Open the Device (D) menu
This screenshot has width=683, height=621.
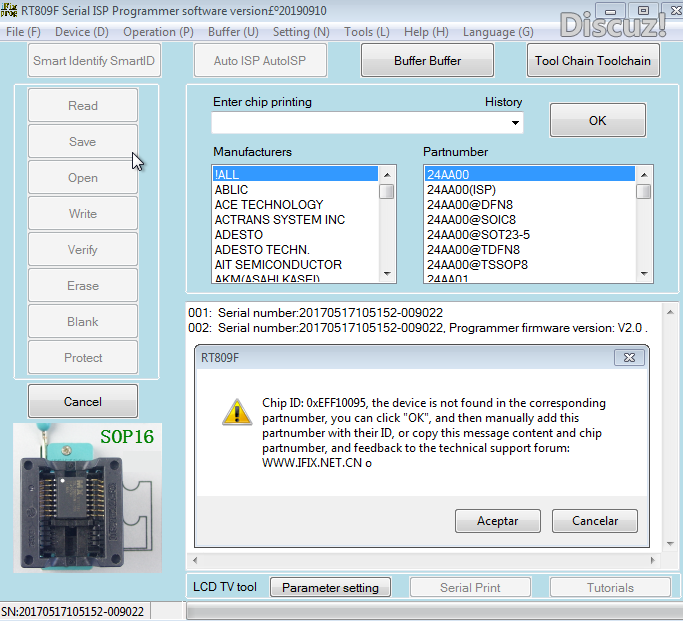(81, 32)
